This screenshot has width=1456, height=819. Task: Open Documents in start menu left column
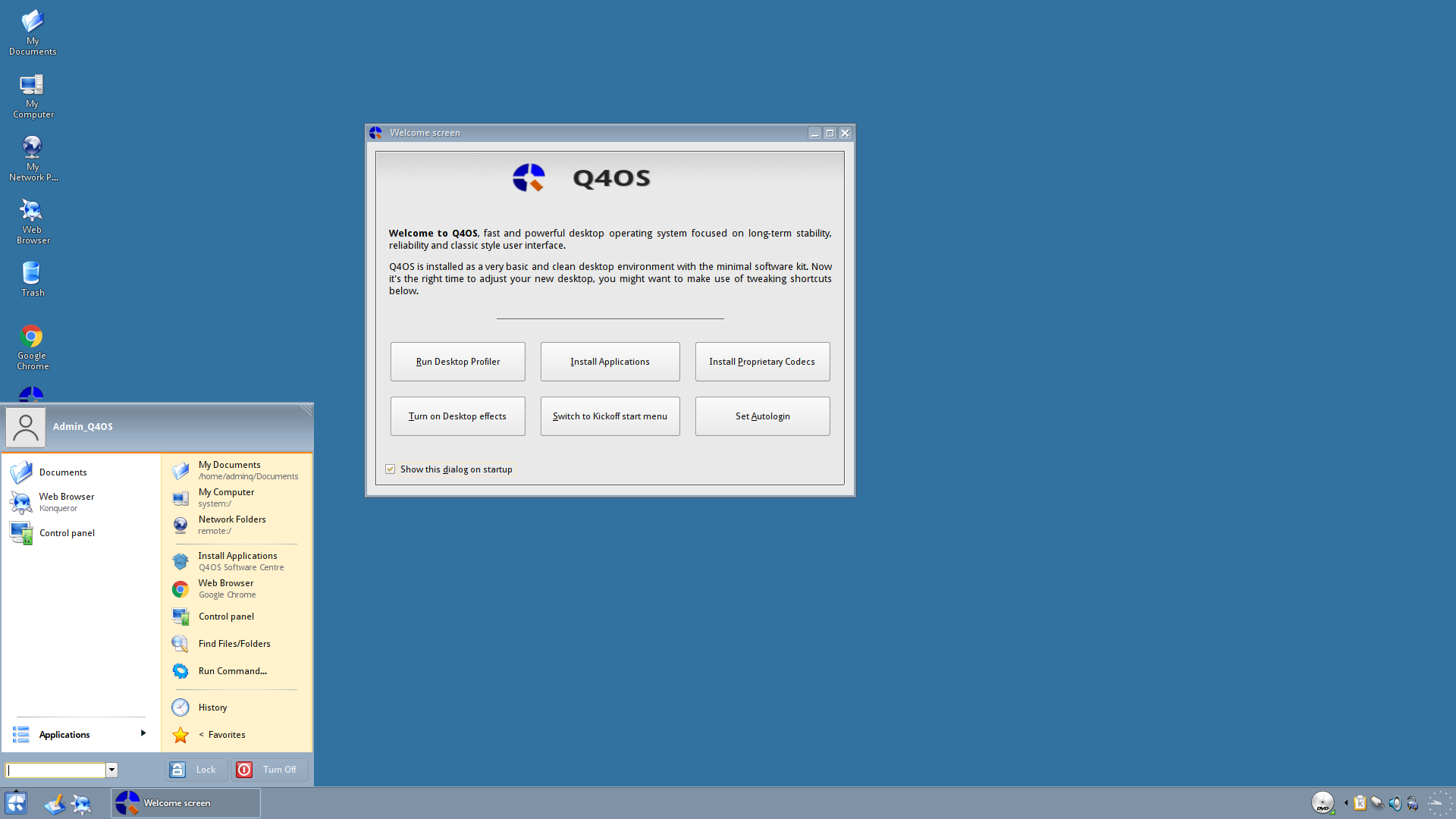click(80, 472)
